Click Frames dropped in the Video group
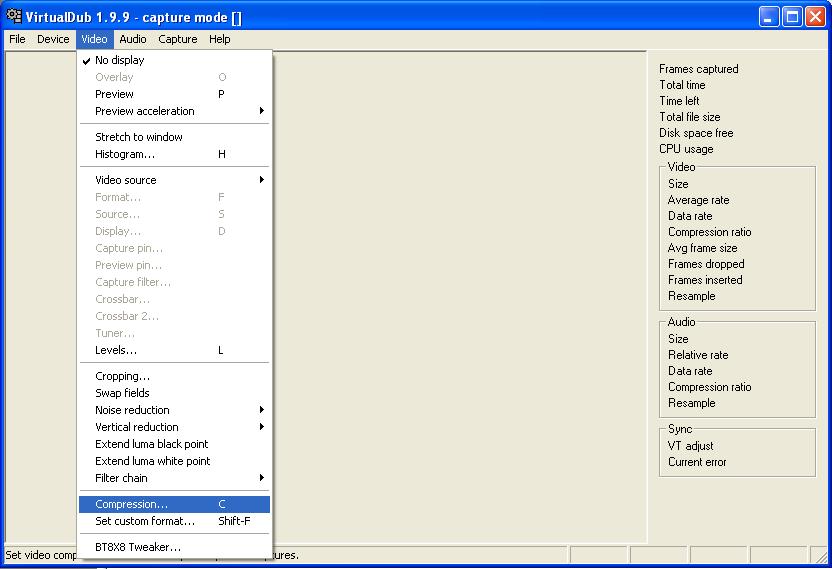Screen dimensions: 832x569 point(706,264)
